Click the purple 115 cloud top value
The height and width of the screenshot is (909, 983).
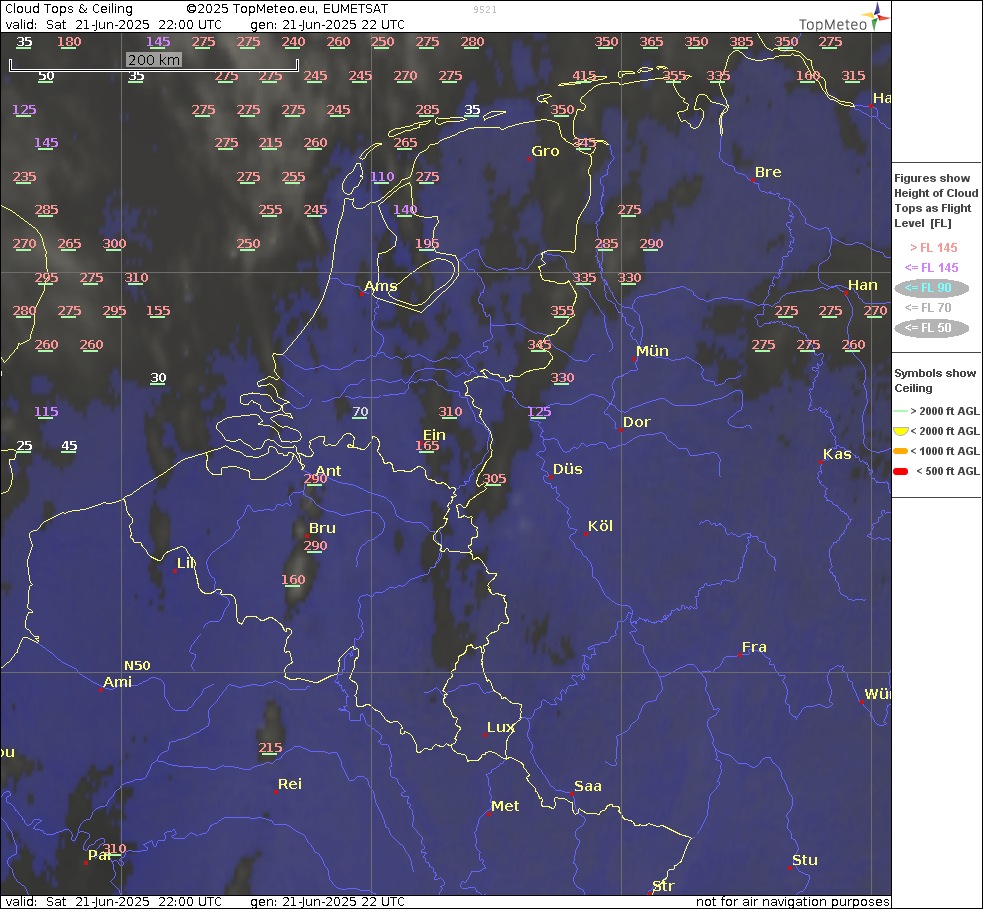(46, 411)
